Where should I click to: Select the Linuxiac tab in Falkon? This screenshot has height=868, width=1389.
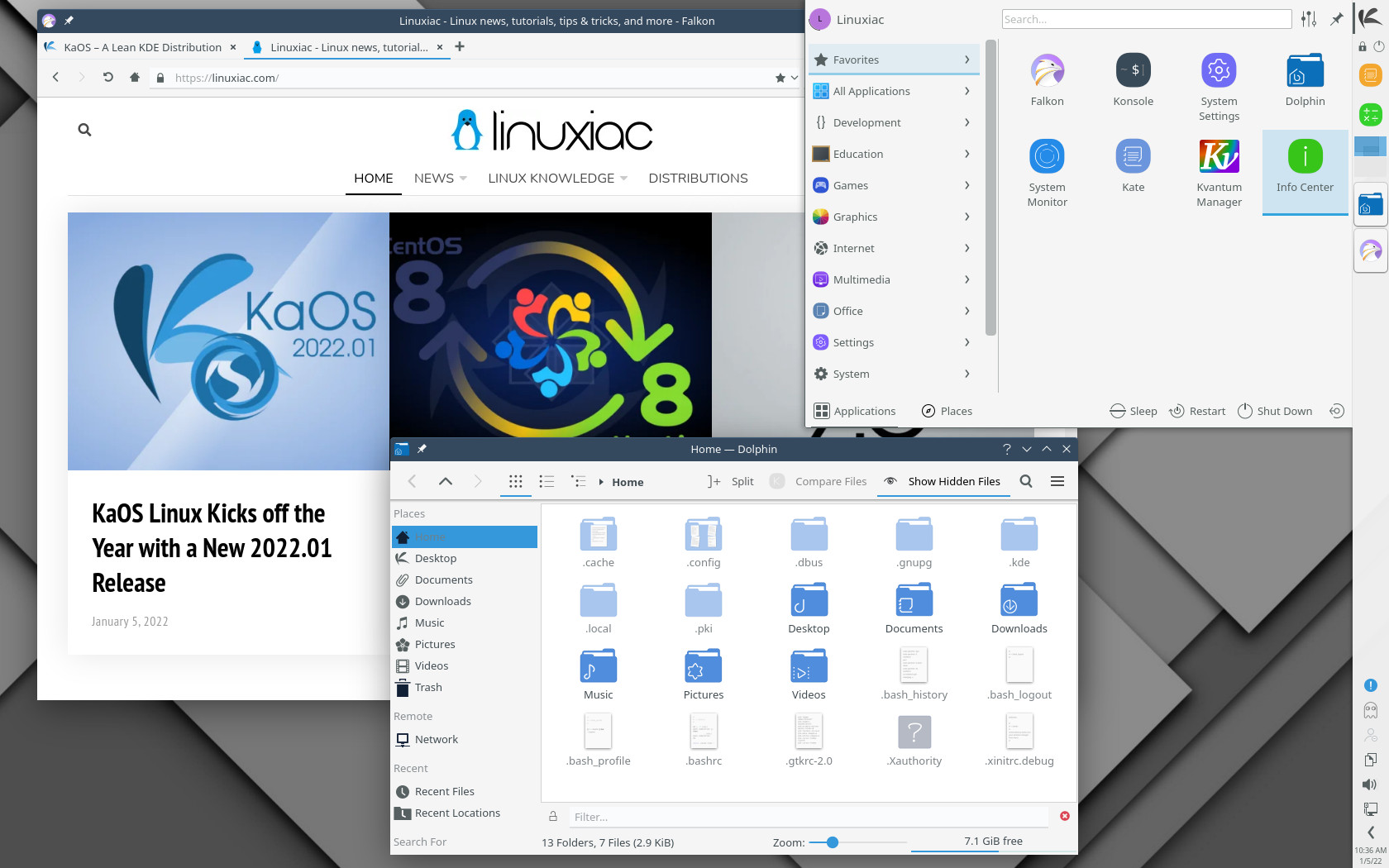(x=349, y=47)
